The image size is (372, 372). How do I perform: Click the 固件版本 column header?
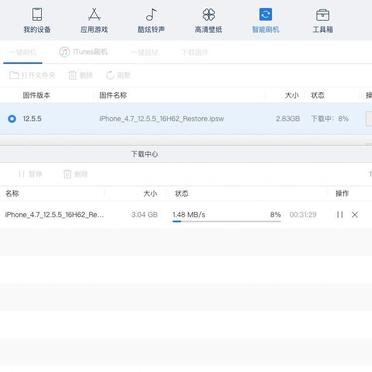click(36, 95)
